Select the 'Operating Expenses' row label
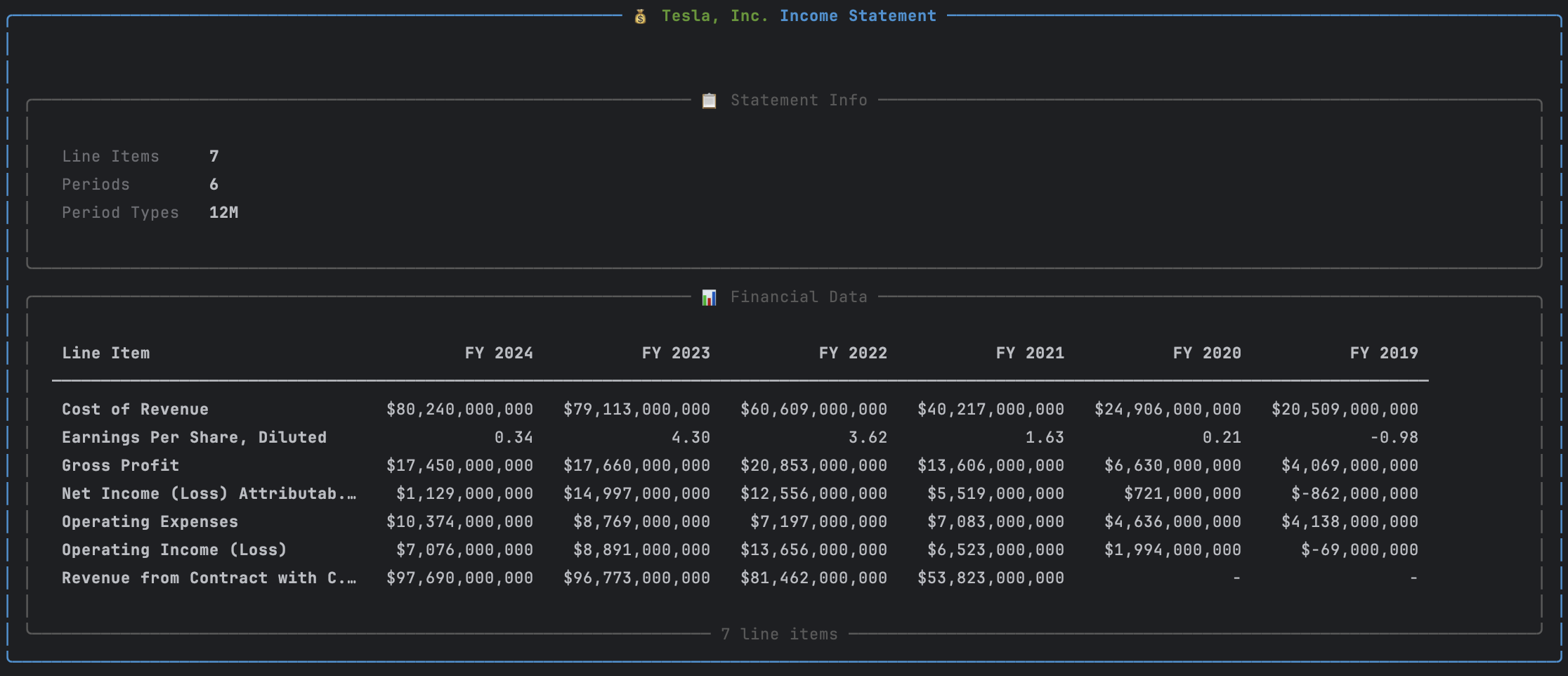 150,521
